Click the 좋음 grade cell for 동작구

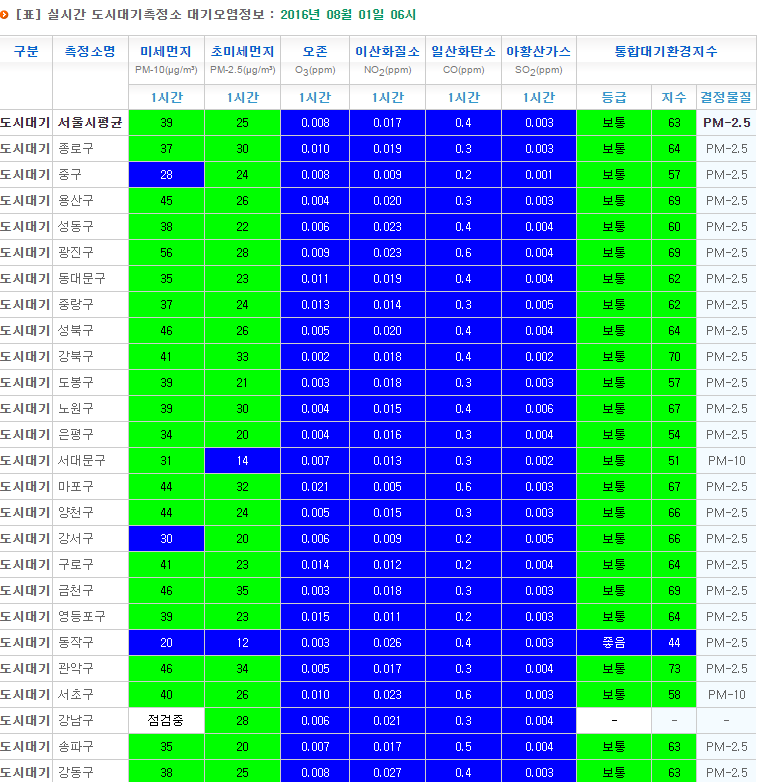pos(614,643)
